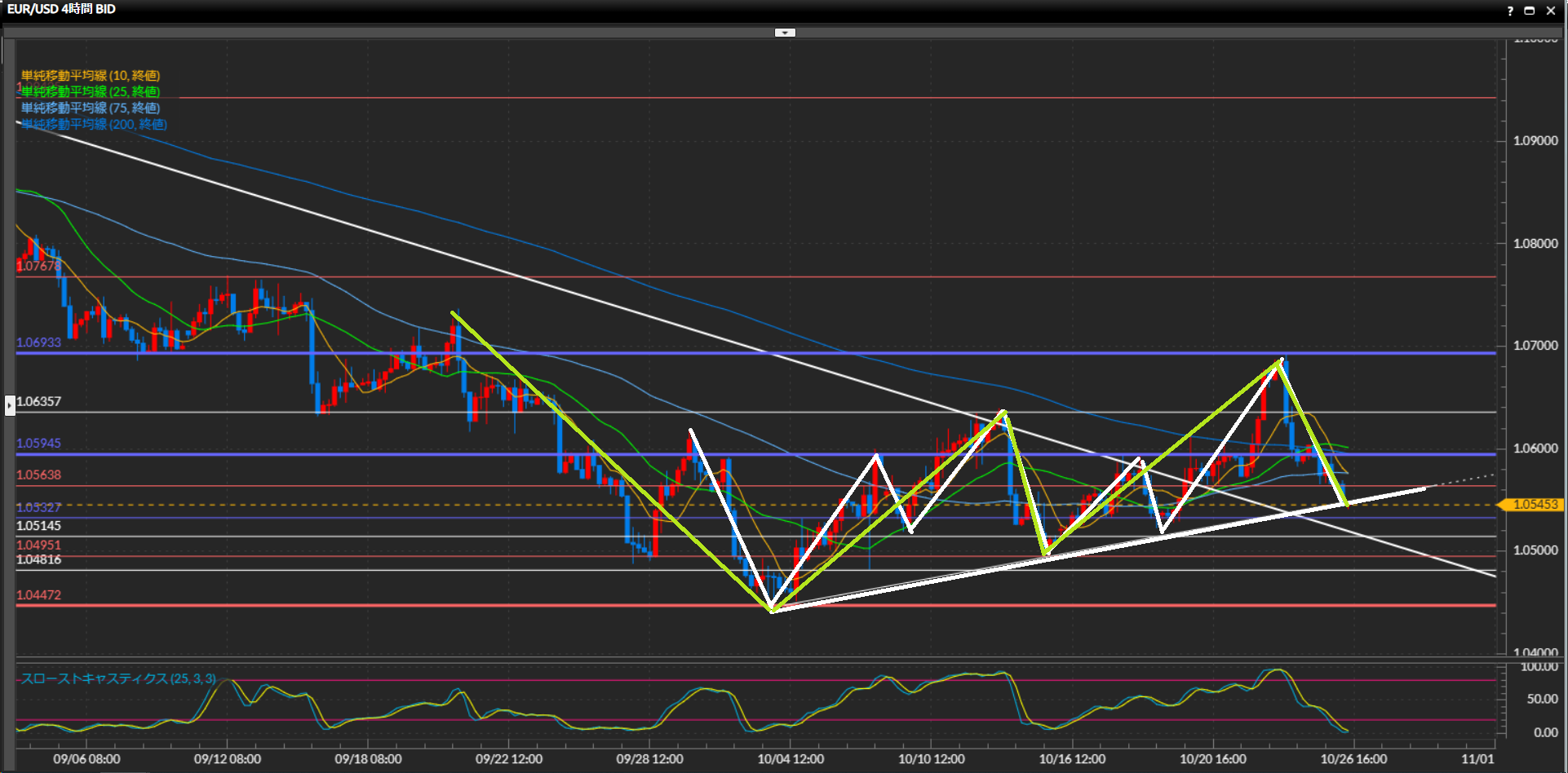Expand the collapsed toolbar arrow at top center
This screenshot has height=773, width=1568.
784,33
